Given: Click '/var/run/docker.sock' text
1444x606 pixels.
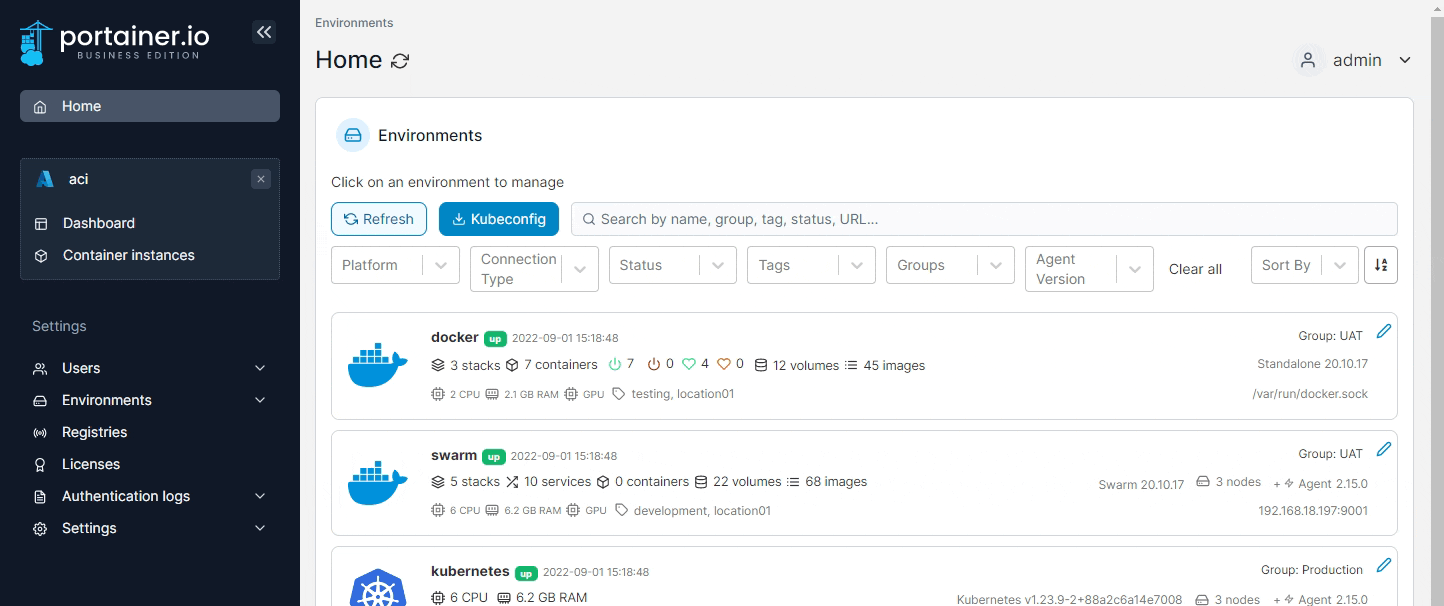Looking at the screenshot, I should [x=1310, y=394].
